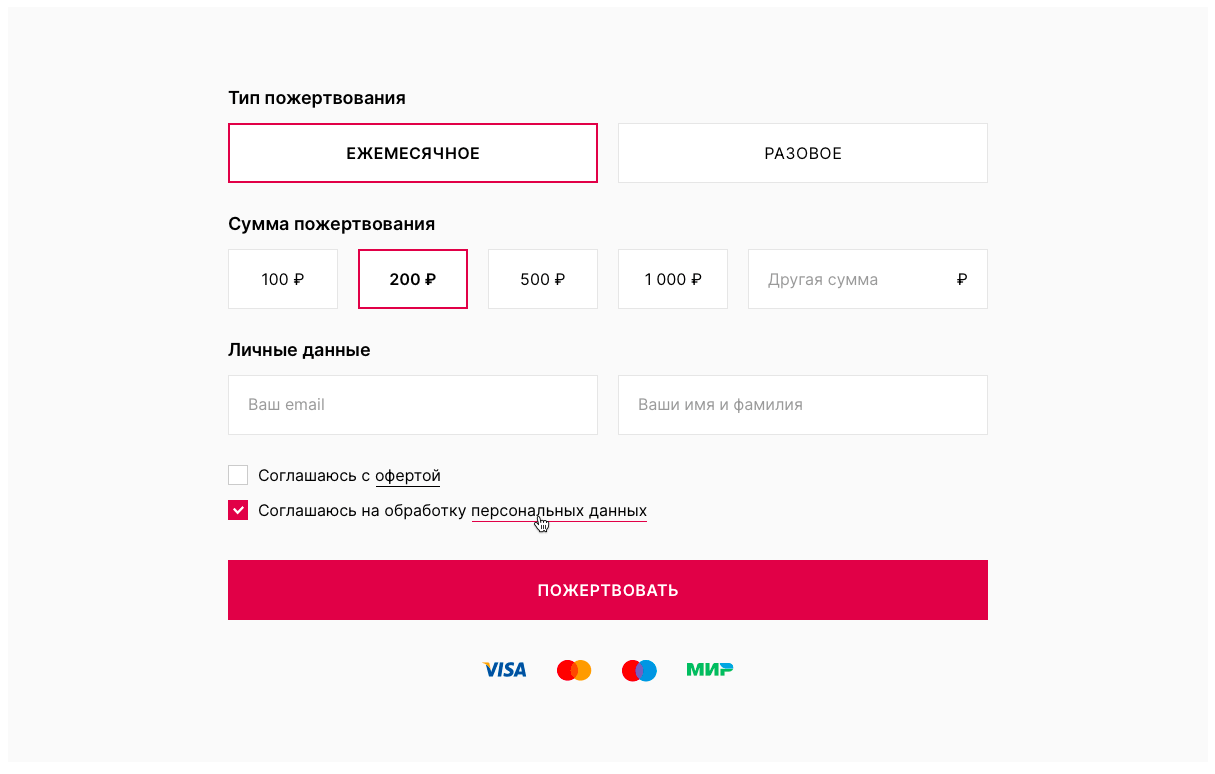
Task: Click the Личные данные section heading
Action: coord(299,350)
